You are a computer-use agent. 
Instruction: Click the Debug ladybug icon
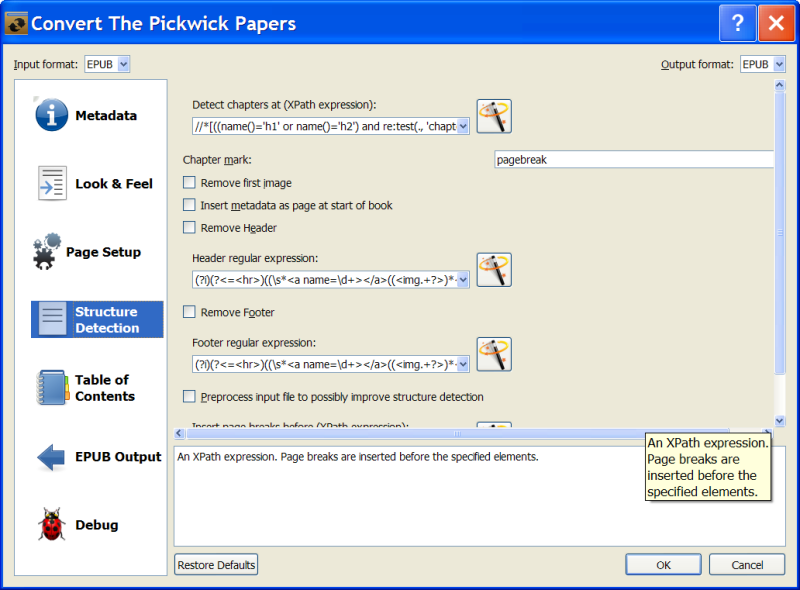[52, 524]
